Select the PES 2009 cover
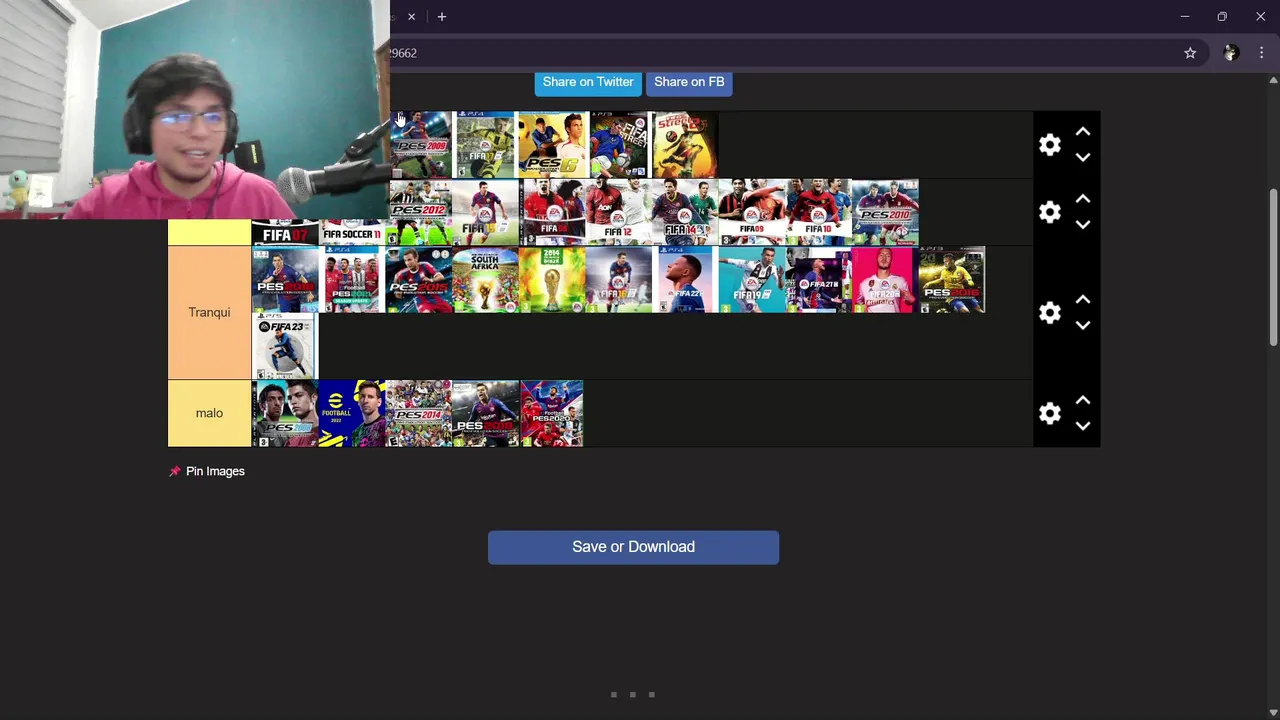This screenshot has height=720, width=1280. click(x=420, y=145)
